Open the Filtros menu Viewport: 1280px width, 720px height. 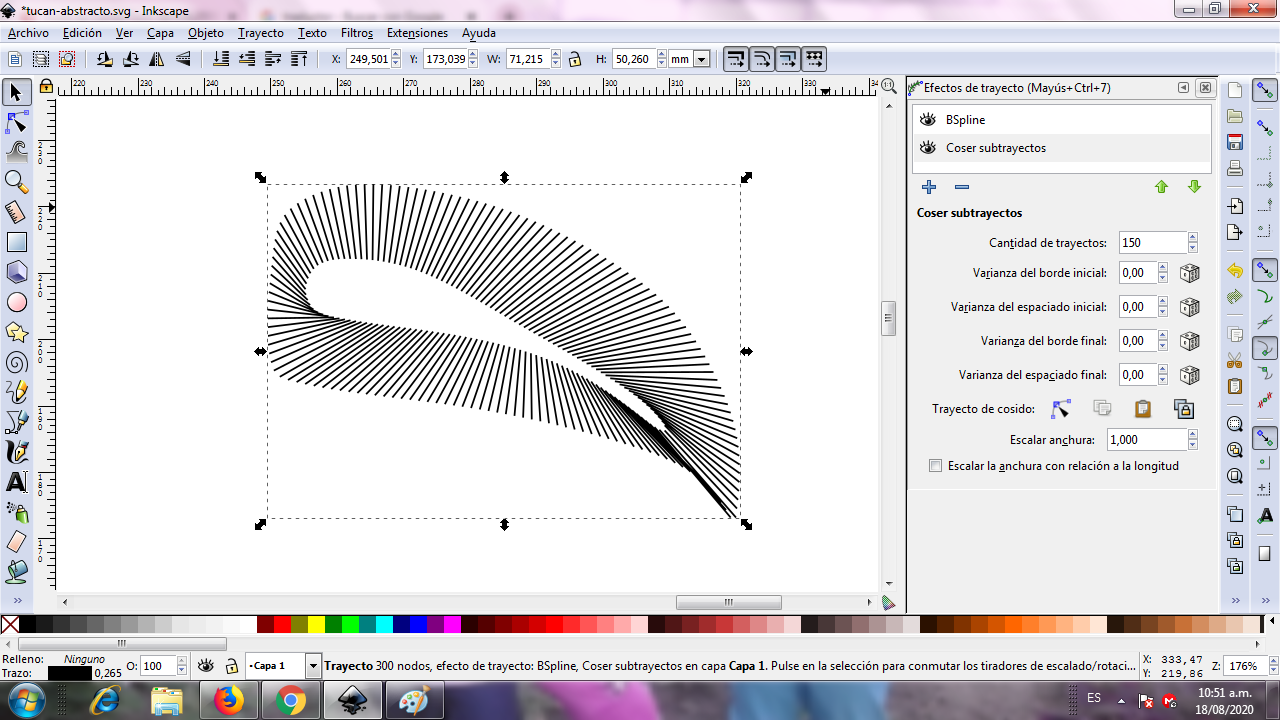point(357,33)
